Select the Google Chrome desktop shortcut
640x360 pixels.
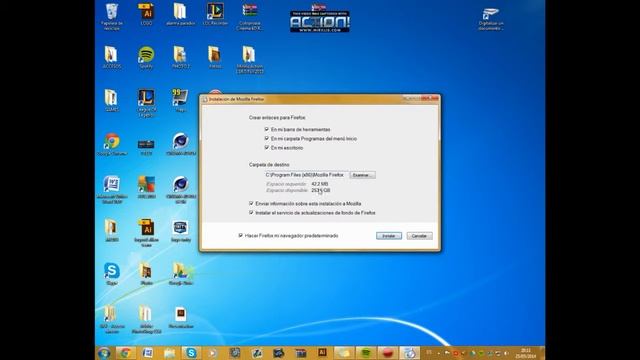coord(112,144)
